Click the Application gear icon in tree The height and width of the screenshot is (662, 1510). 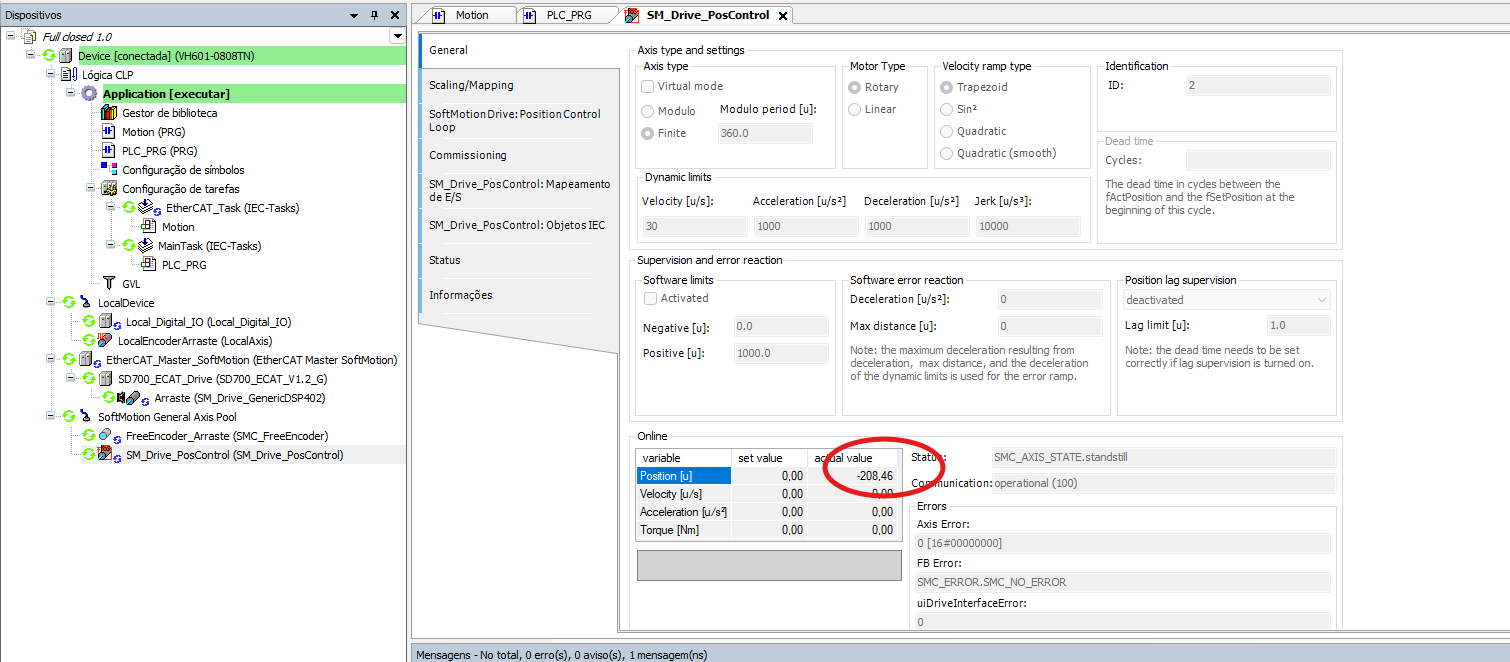(x=90, y=94)
